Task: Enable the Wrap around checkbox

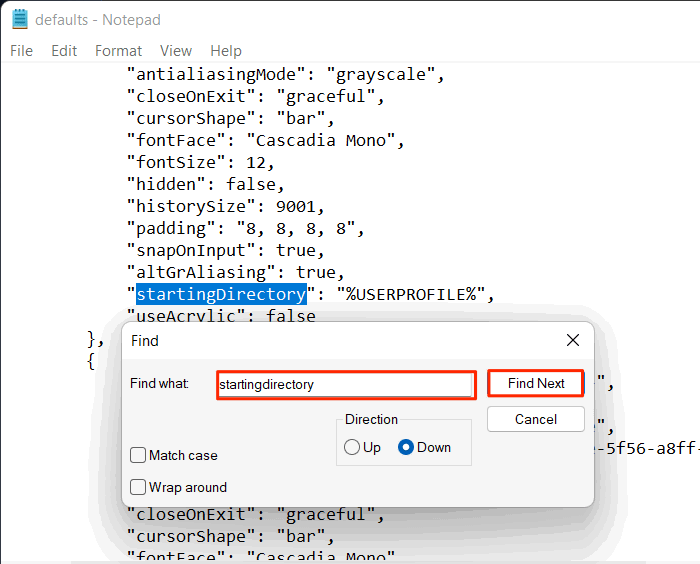Action: (138, 487)
